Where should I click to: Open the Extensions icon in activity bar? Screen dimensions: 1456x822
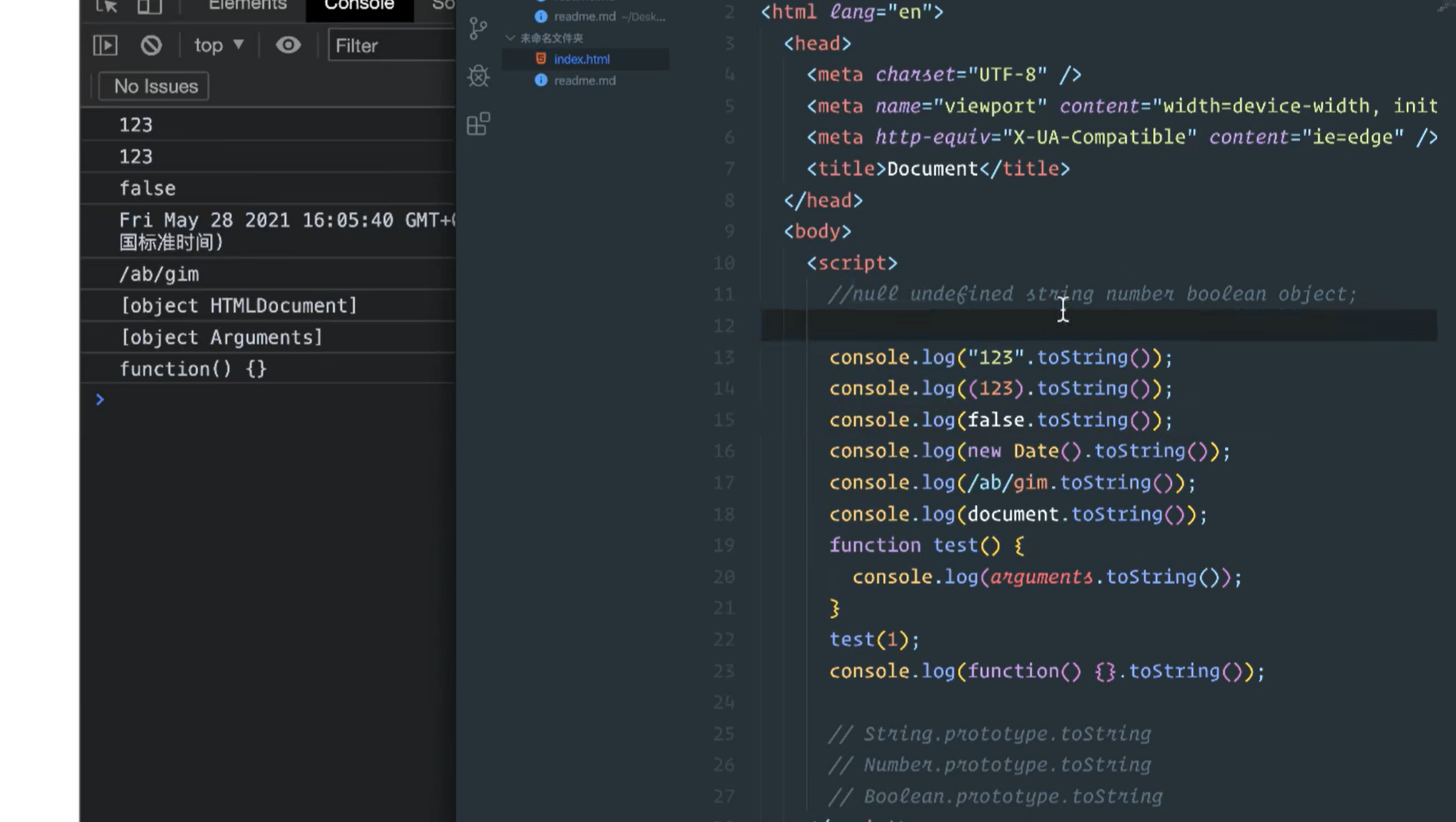click(478, 123)
